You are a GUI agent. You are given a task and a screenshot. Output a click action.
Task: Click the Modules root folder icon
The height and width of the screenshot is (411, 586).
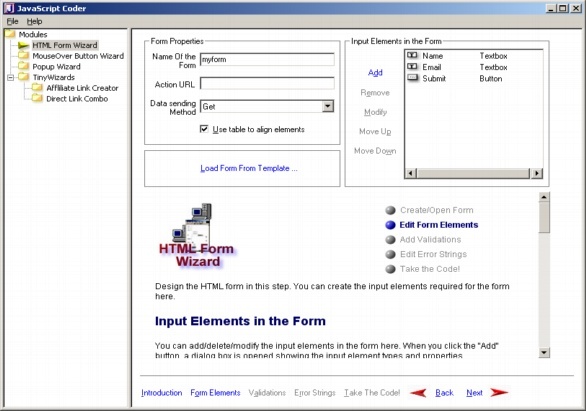pos(10,34)
